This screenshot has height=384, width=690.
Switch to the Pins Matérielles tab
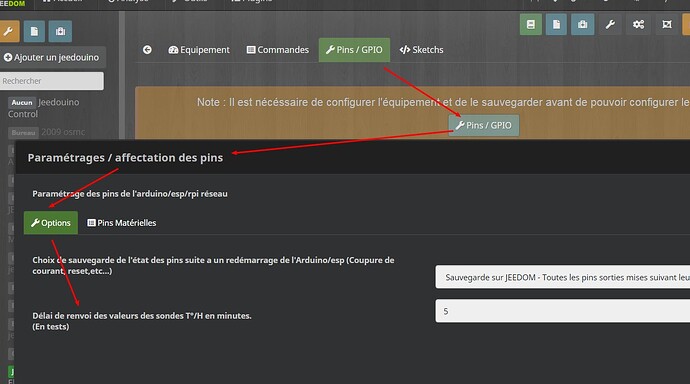(x=121, y=223)
